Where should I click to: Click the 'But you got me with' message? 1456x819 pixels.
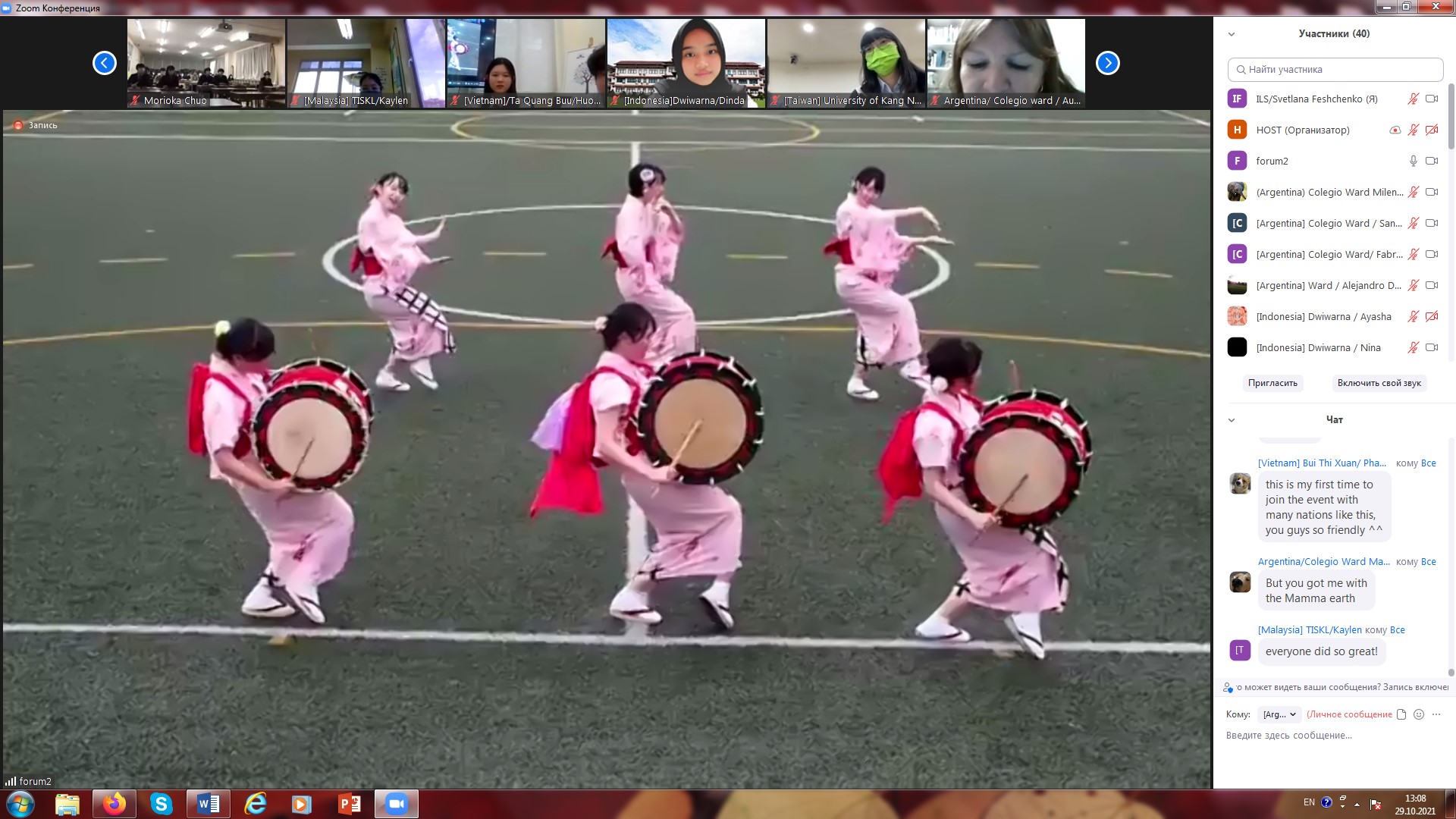(x=1316, y=591)
